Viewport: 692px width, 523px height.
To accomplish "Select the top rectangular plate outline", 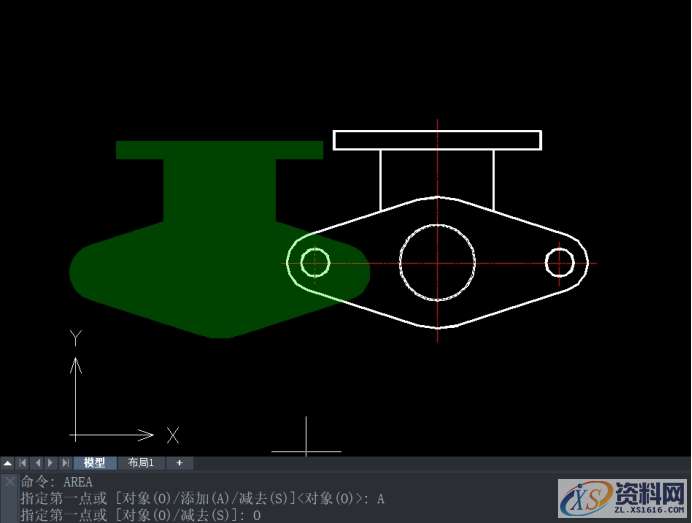I will [437, 131].
